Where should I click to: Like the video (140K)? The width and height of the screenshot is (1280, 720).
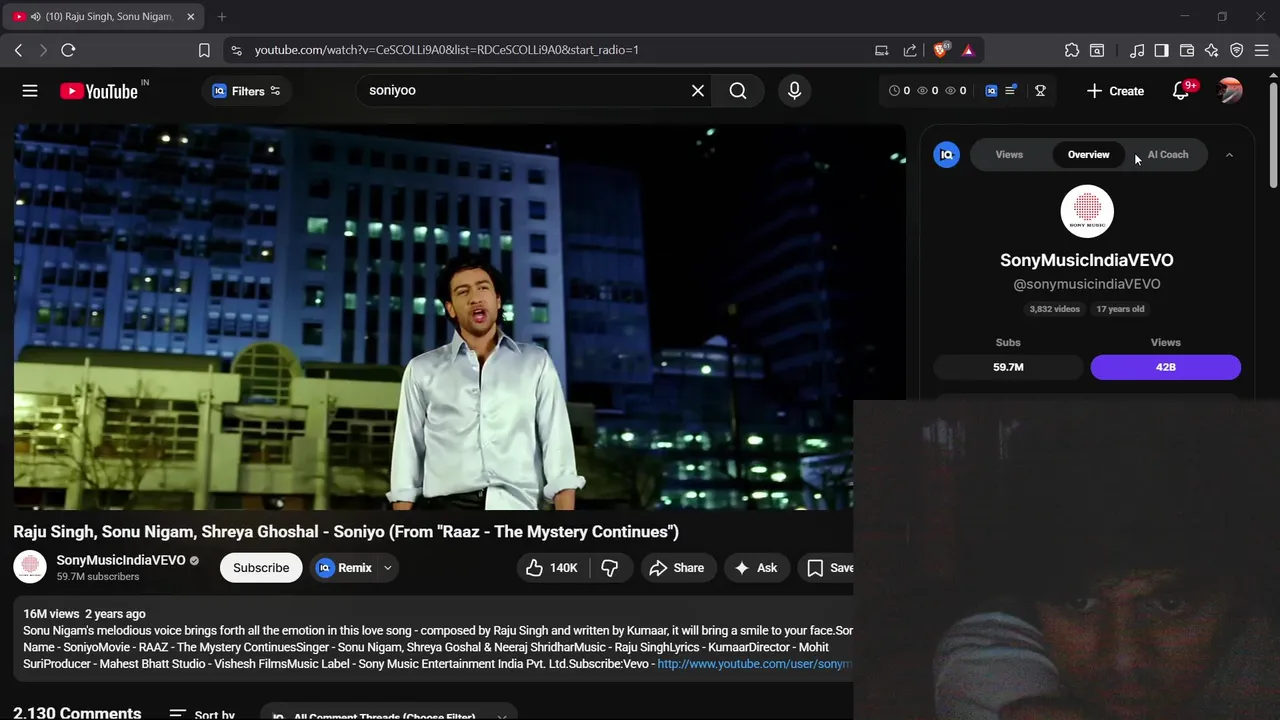coord(551,568)
